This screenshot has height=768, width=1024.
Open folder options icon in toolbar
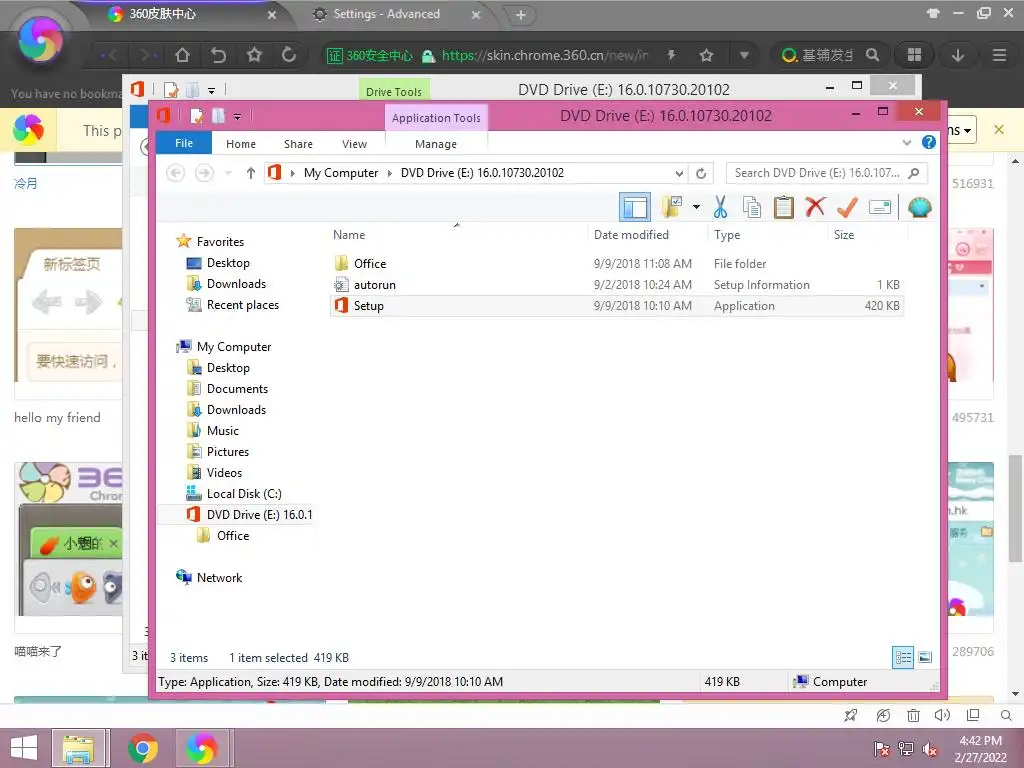coord(671,208)
